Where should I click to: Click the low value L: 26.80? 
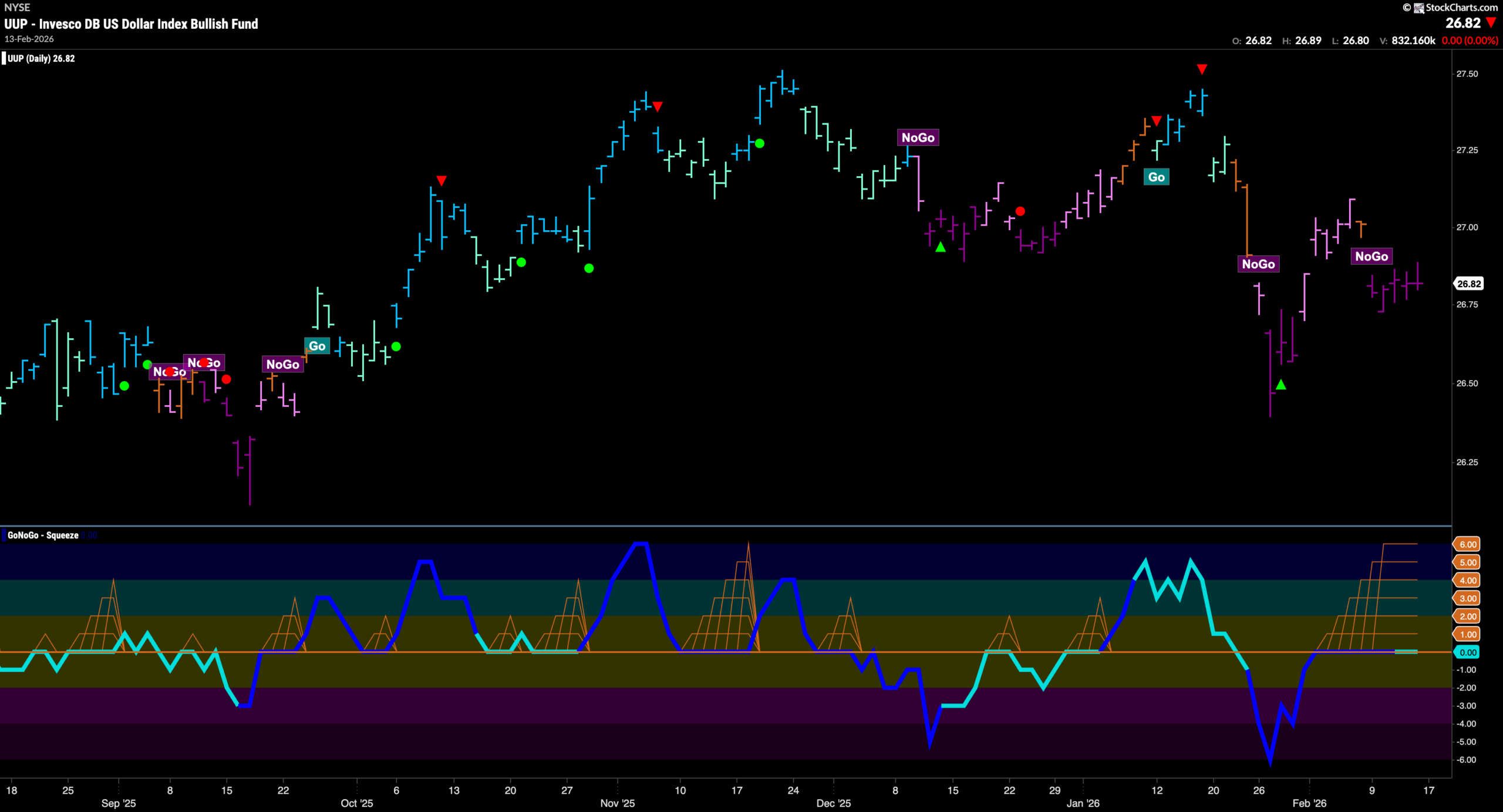[x=1350, y=41]
